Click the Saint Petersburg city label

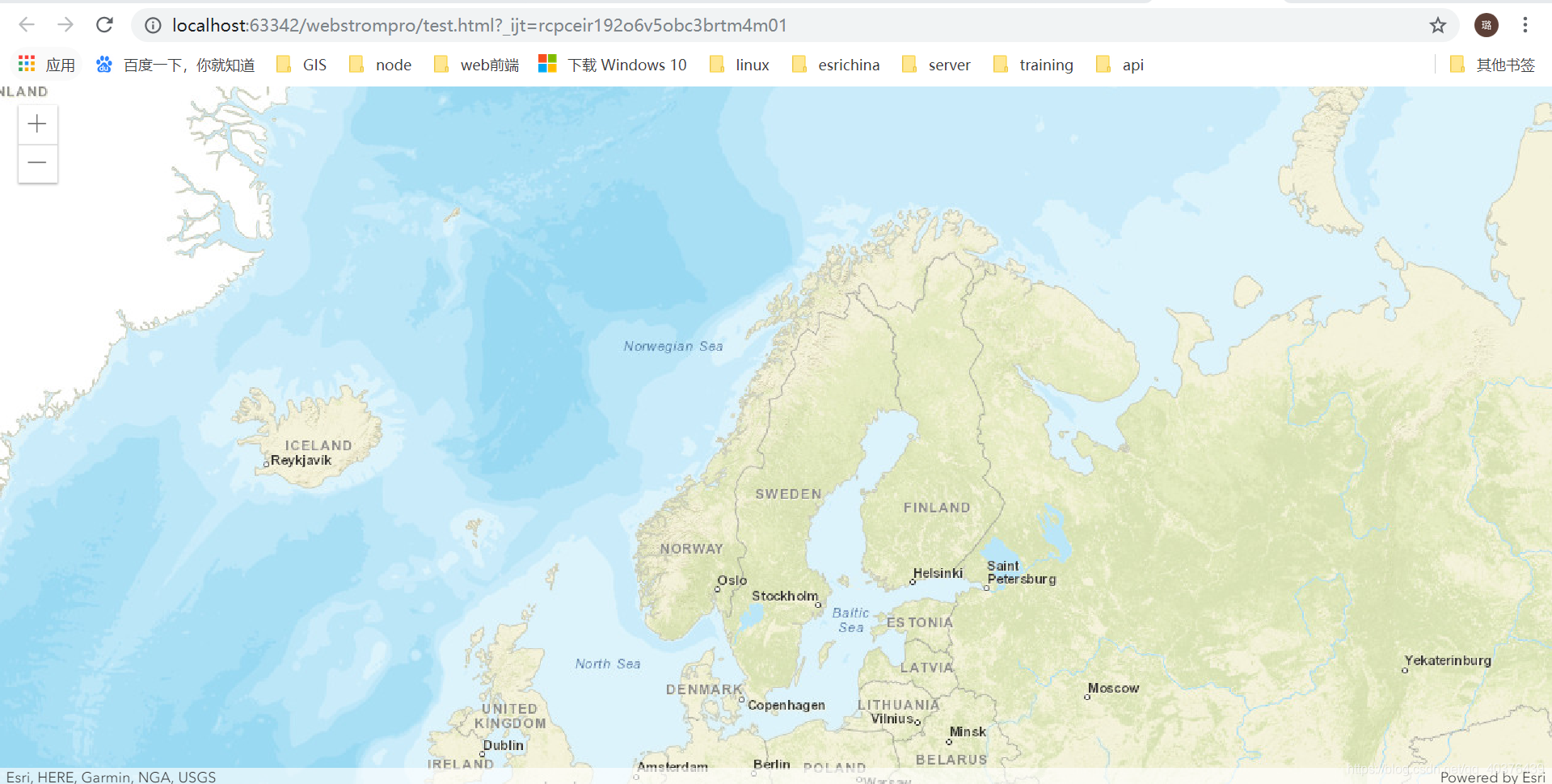pyautogui.click(x=1021, y=572)
